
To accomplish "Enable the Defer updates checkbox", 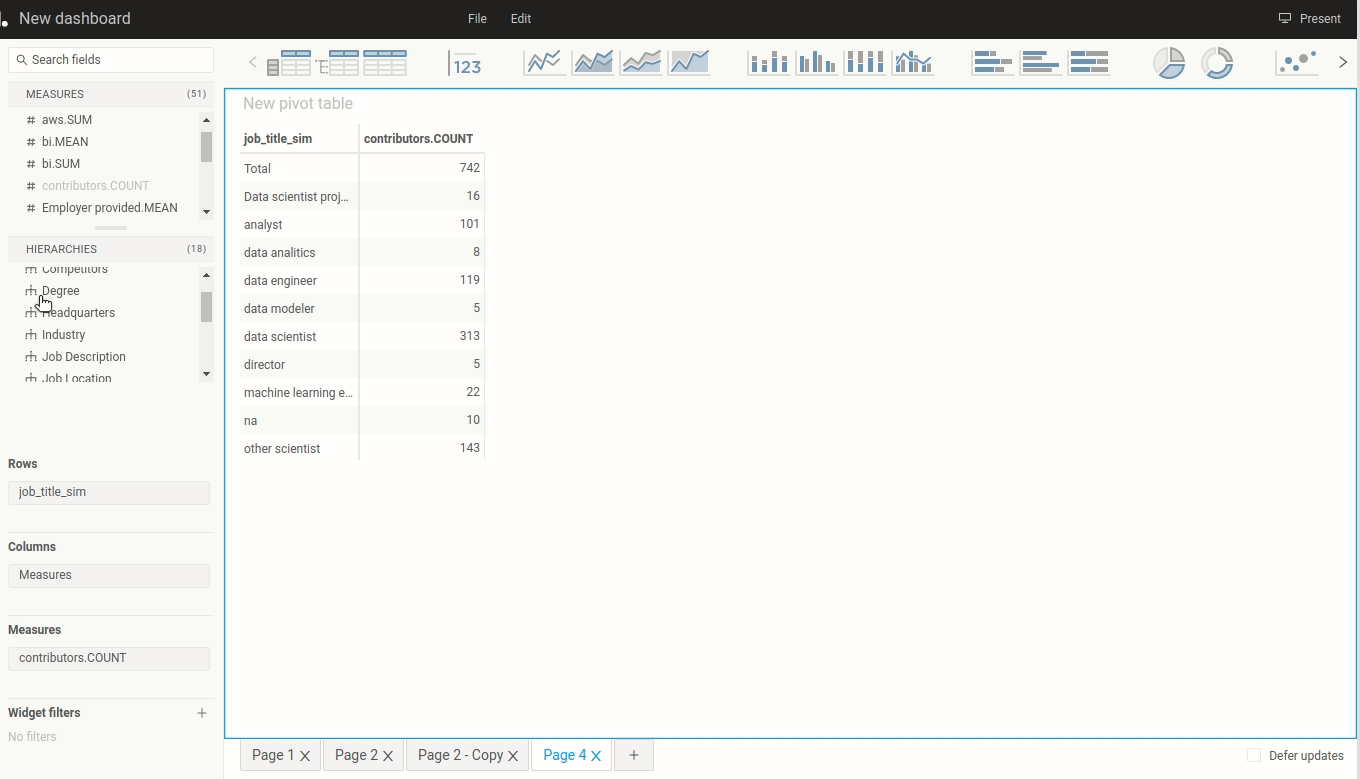I will pyautogui.click(x=1254, y=756).
